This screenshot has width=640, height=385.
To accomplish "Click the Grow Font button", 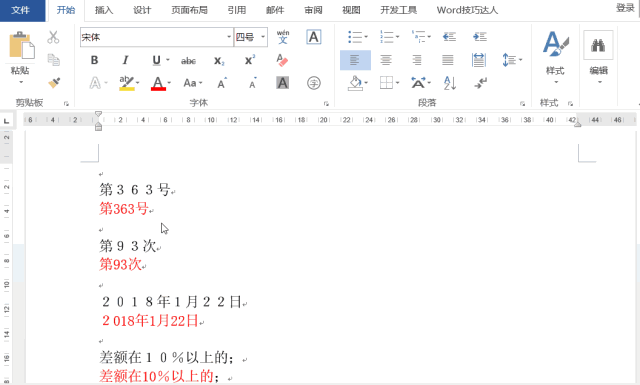I will pyautogui.click(x=222, y=83).
